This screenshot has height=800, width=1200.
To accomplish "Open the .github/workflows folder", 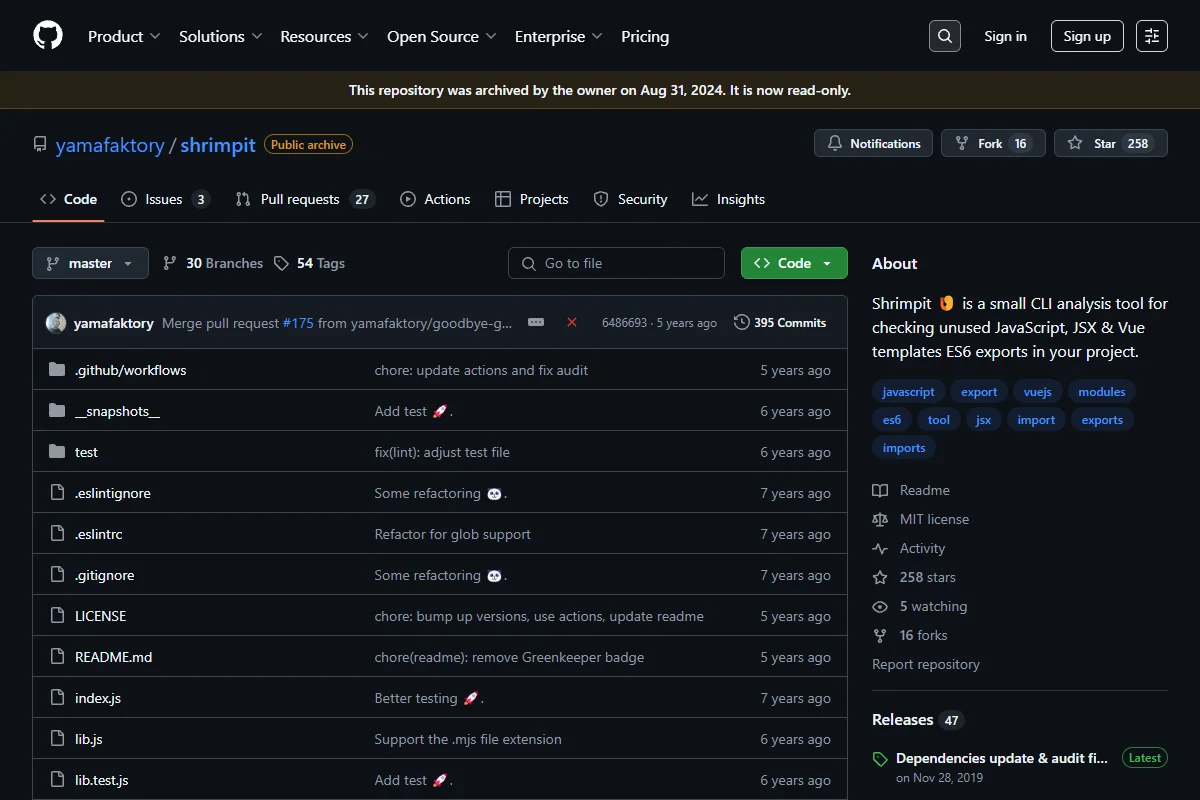I will point(130,370).
